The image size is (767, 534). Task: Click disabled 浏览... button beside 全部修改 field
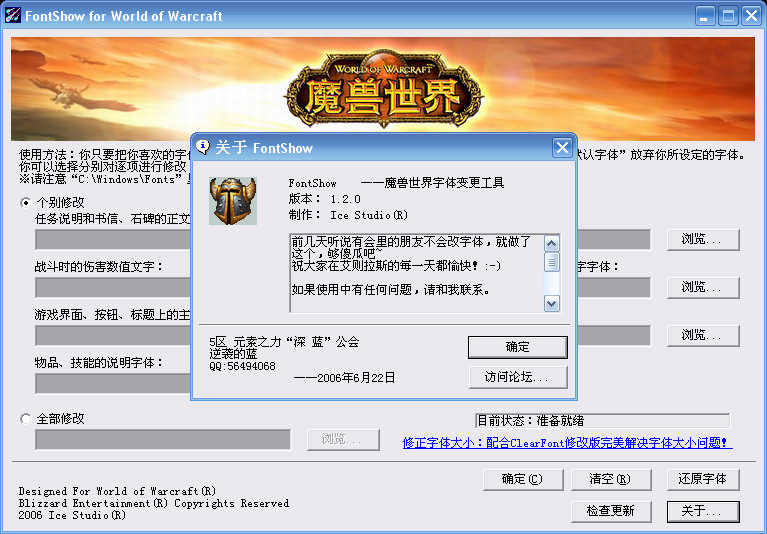343,440
